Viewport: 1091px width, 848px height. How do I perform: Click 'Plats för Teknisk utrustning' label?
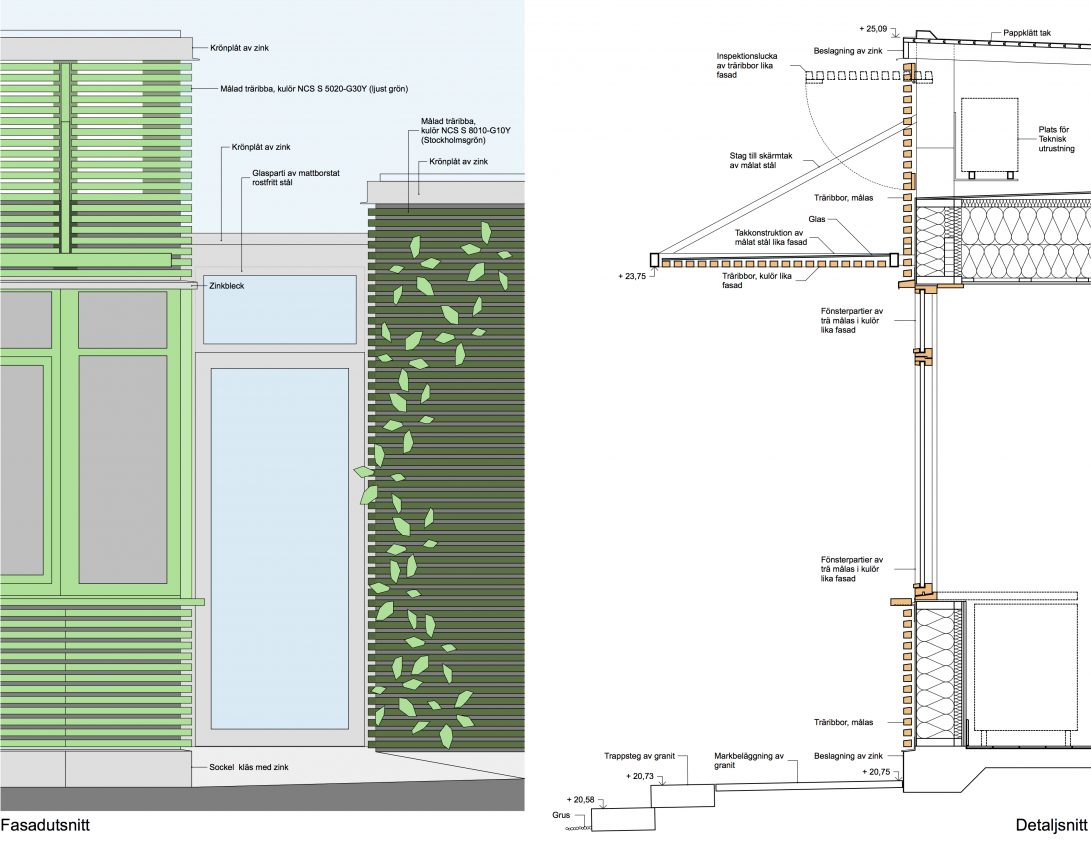[x=1056, y=139]
